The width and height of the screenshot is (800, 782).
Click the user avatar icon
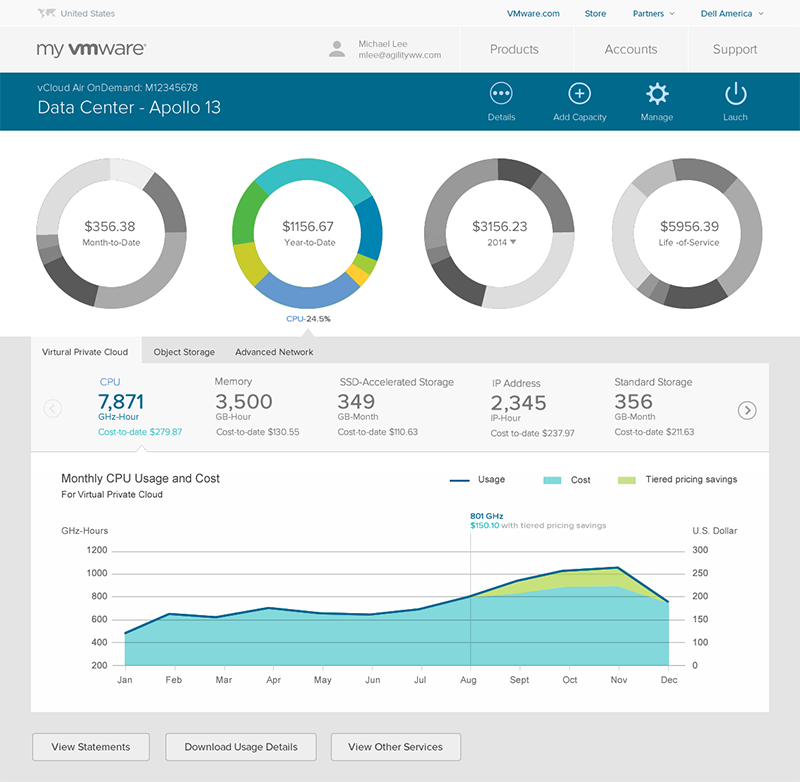[x=337, y=49]
